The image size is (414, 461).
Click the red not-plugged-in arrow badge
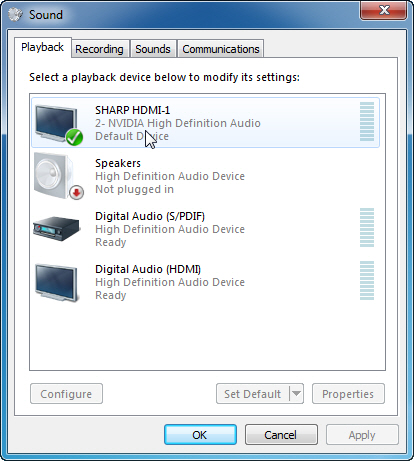76,192
